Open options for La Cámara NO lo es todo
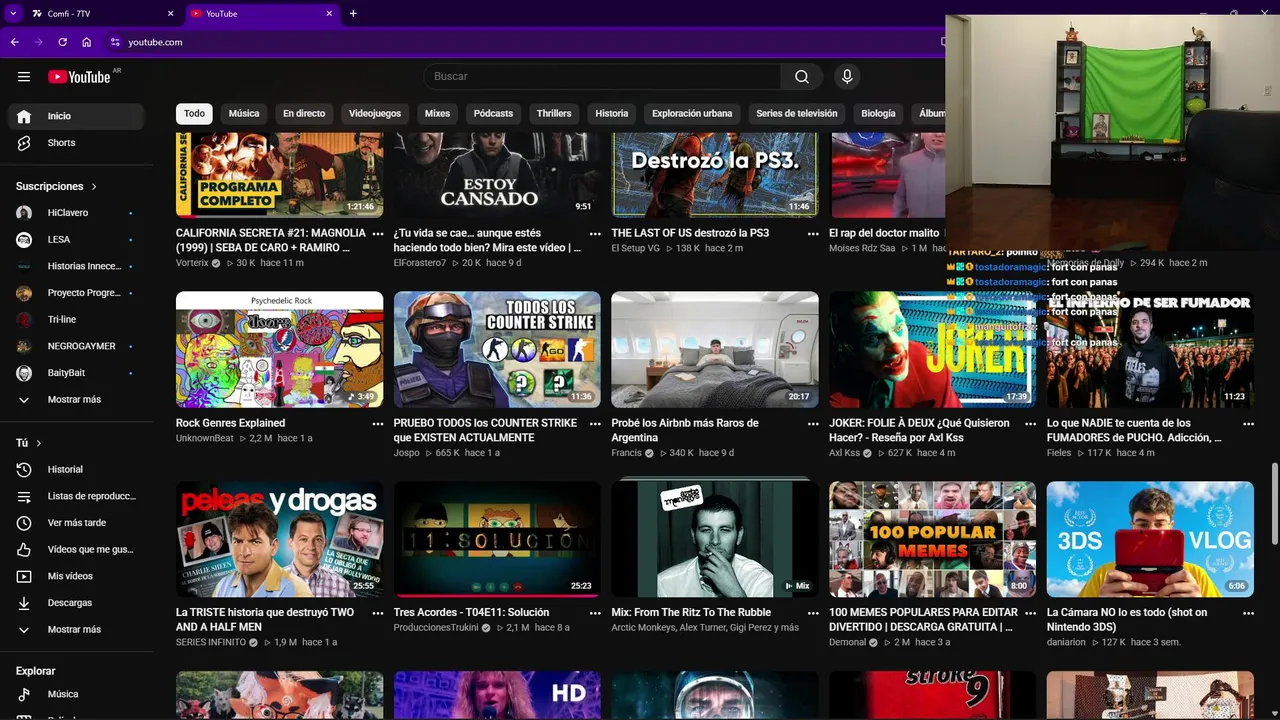This screenshot has height=720, width=1280. pyautogui.click(x=1248, y=613)
